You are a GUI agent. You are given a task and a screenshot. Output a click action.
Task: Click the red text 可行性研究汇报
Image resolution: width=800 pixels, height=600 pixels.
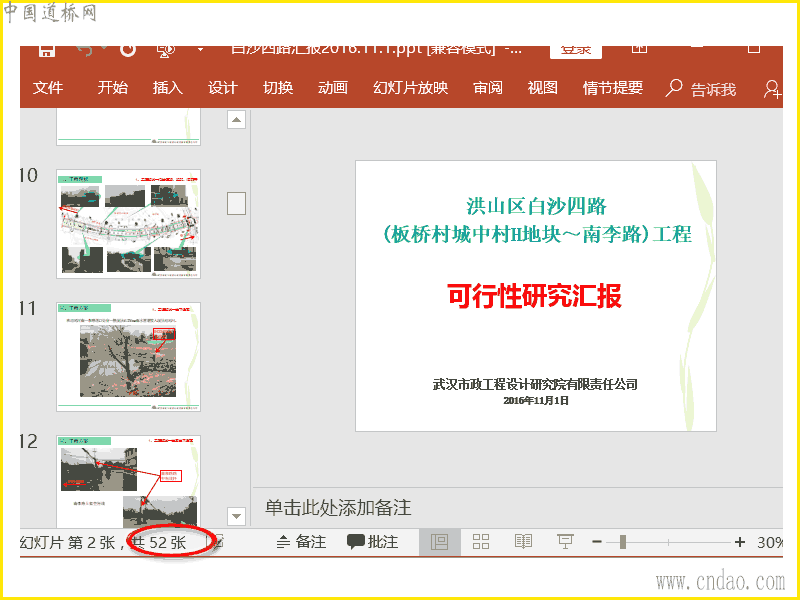click(x=535, y=295)
